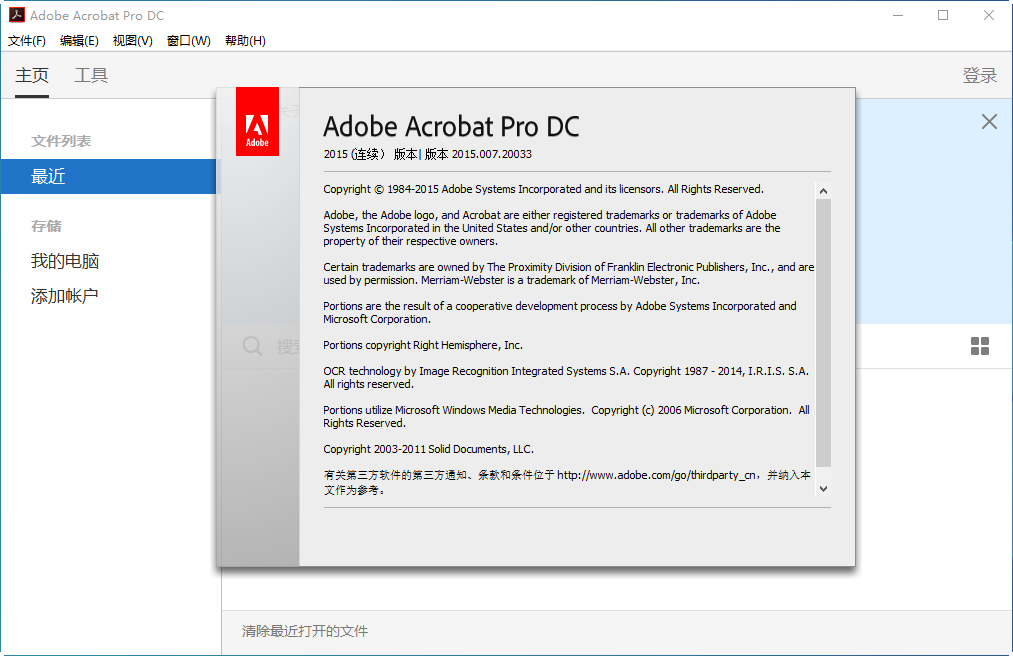Click 清除最近打开的文件 link
The height and width of the screenshot is (656, 1013).
[x=305, y=631]
